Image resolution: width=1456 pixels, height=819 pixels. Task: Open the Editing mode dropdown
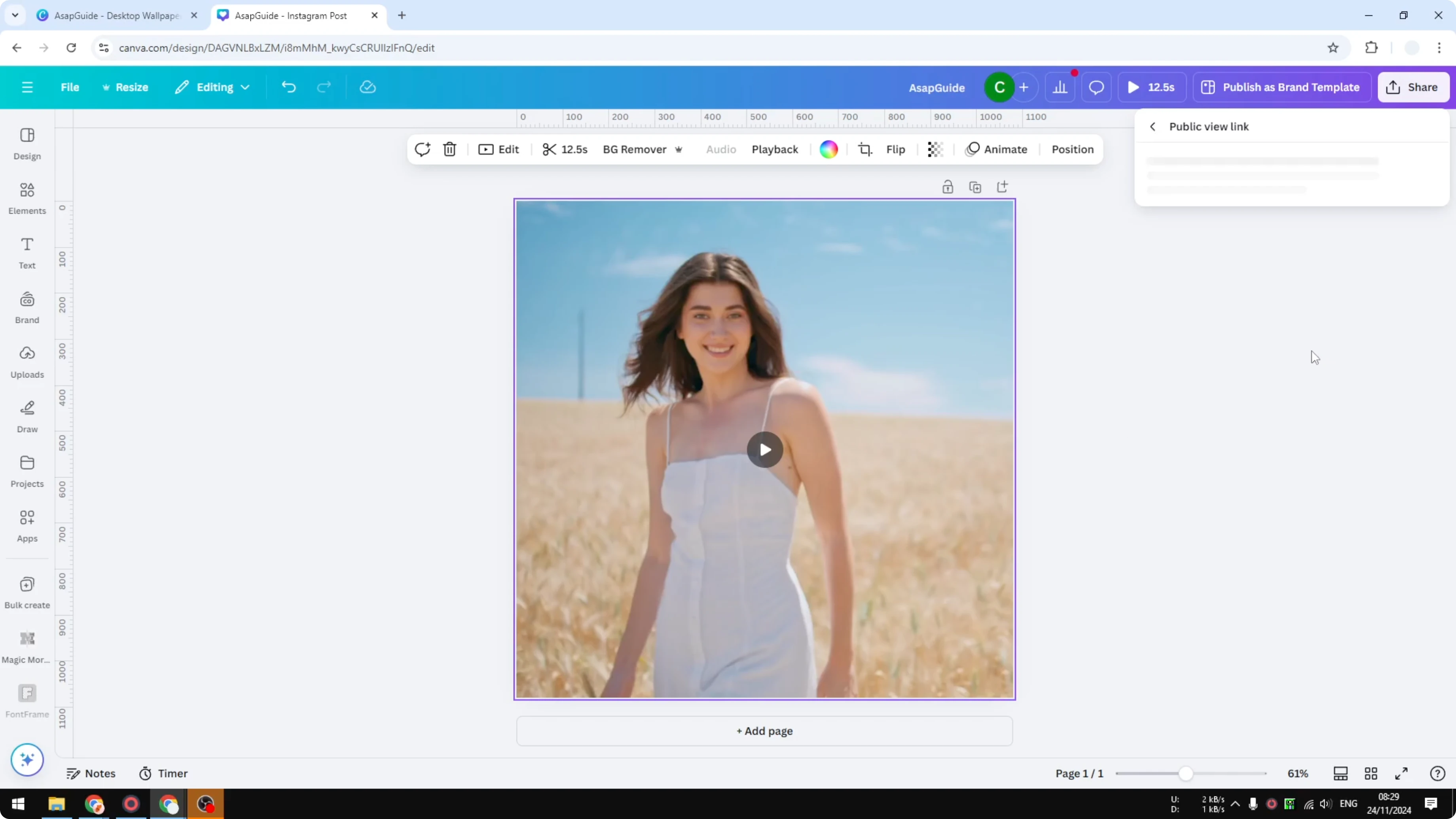click(212, 87)
